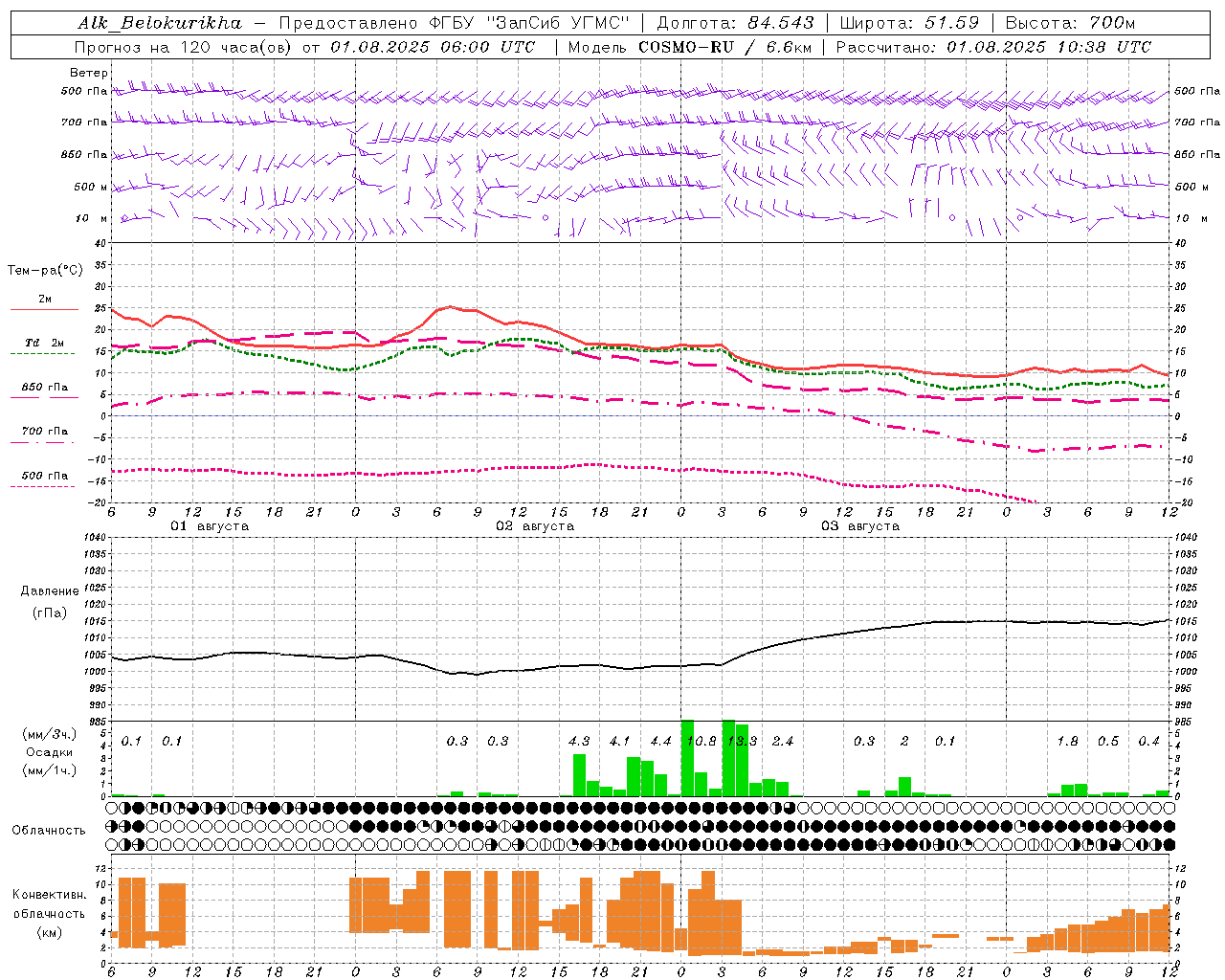Click the (мм/1ч.) precipitation unit label
Screen dimensions: 1225x980
coord(49,770)
